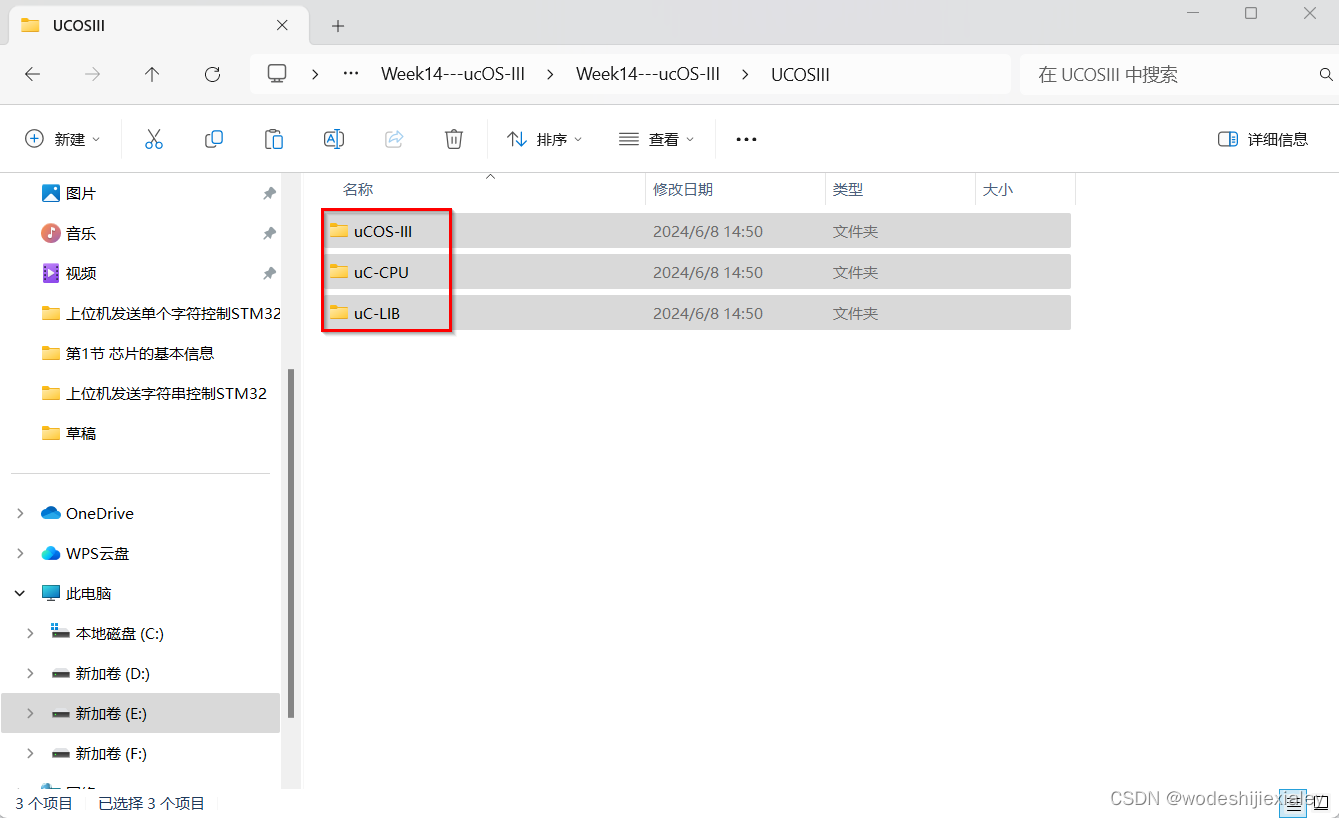Viewport: 1339px width, 818px height.
Task: Click UCOSIII breadcrumb in address bar
Action: [800, 74]
